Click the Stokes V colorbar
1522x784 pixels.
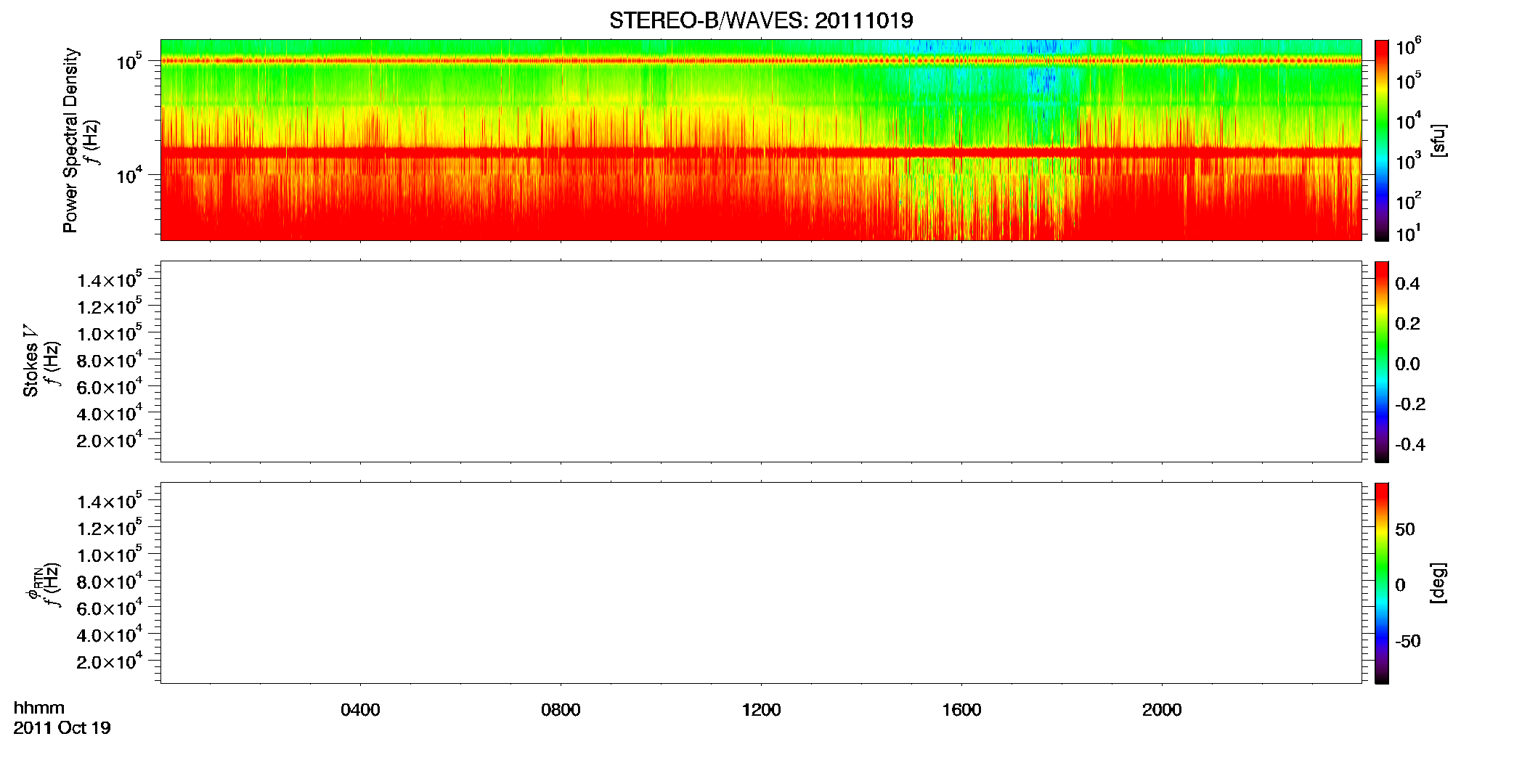tap(1382, 362)
